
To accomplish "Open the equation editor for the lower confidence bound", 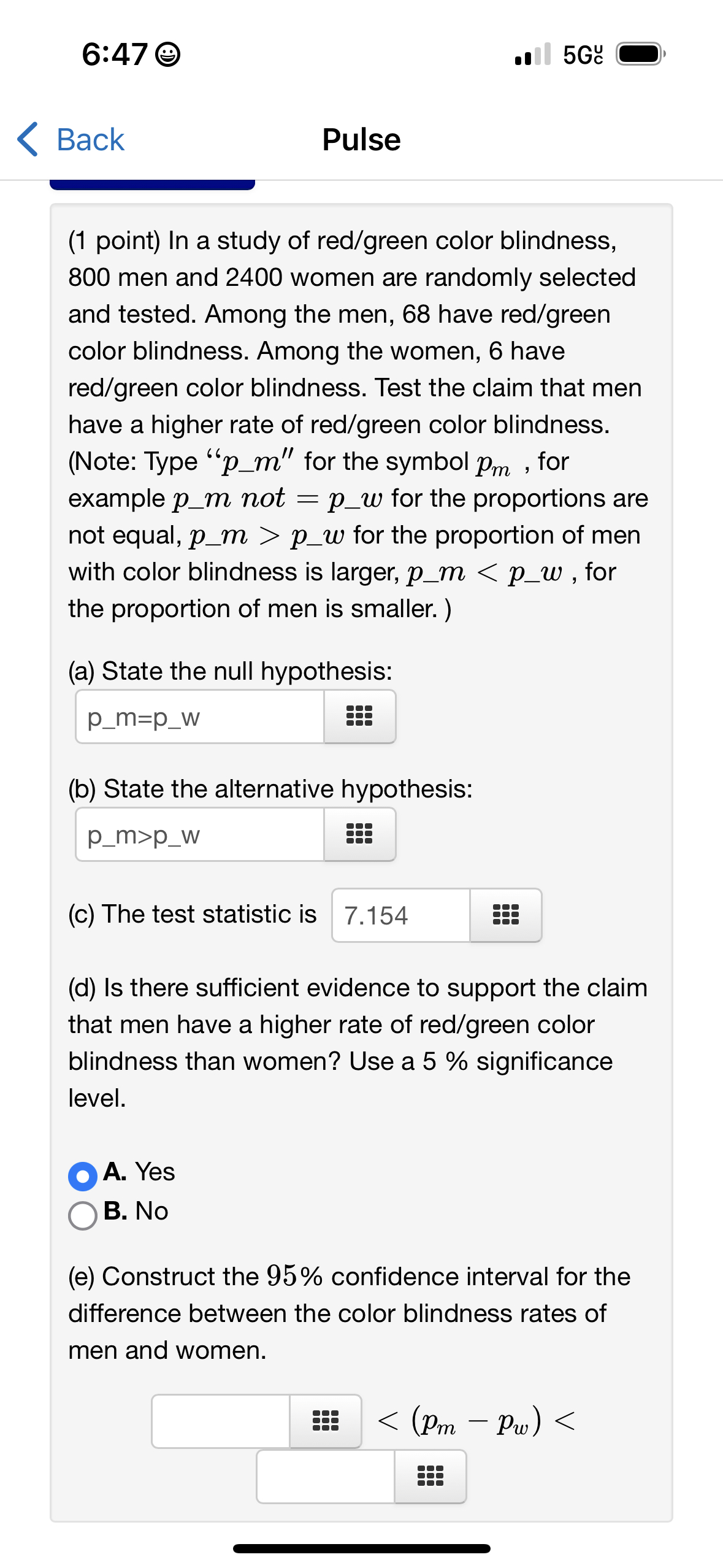I will tap(324, 1421).
